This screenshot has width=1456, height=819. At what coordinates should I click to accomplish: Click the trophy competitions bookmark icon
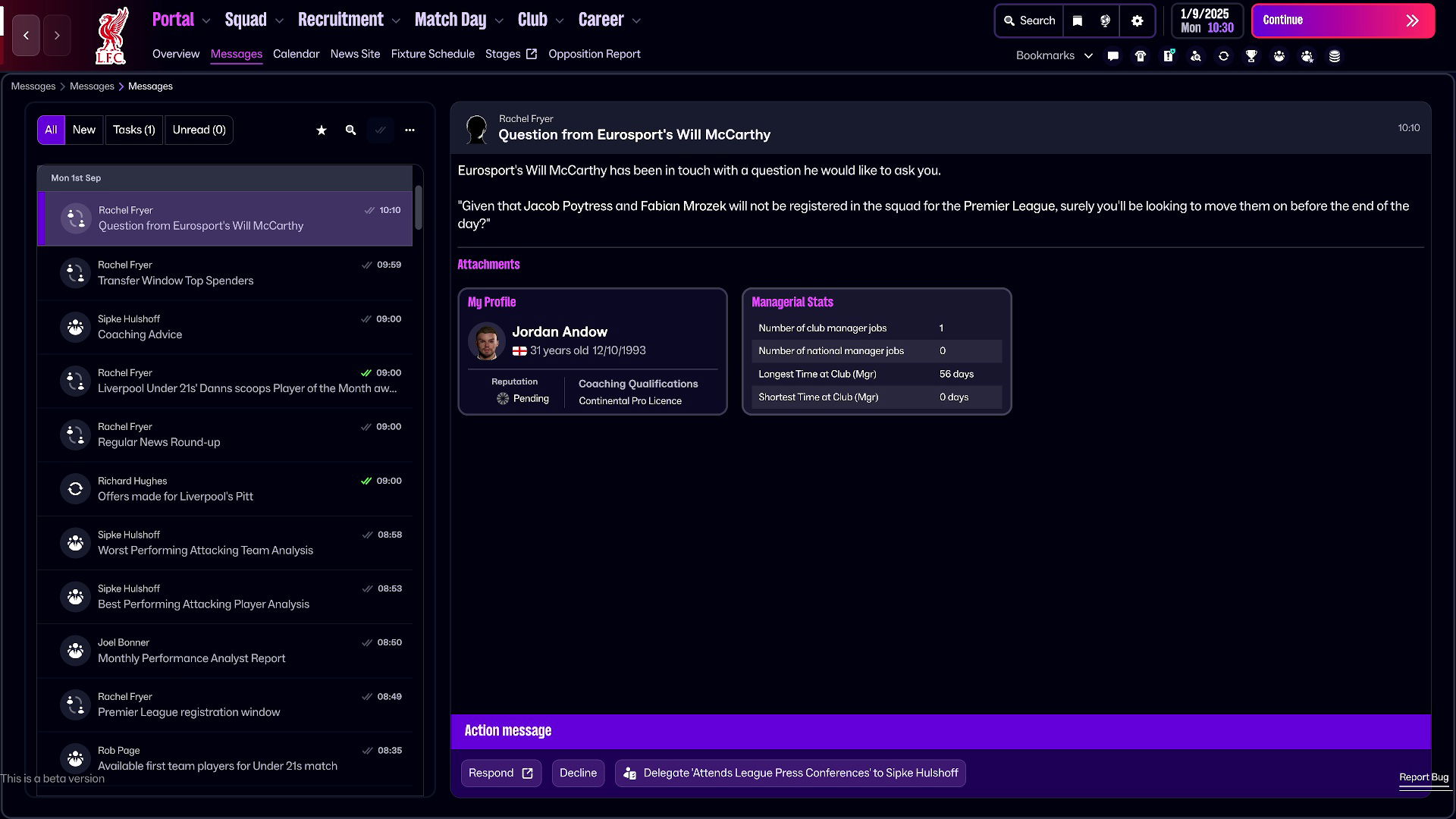pyautogui.click(x=1251, y=55)
